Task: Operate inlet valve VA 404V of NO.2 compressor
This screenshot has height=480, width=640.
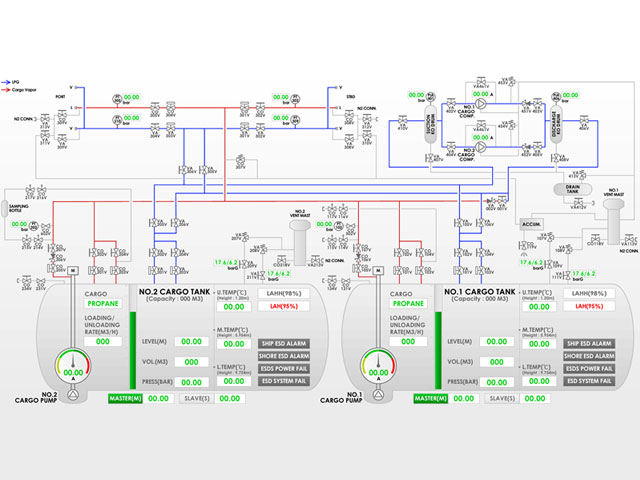Action: click(x=451, y=147)
